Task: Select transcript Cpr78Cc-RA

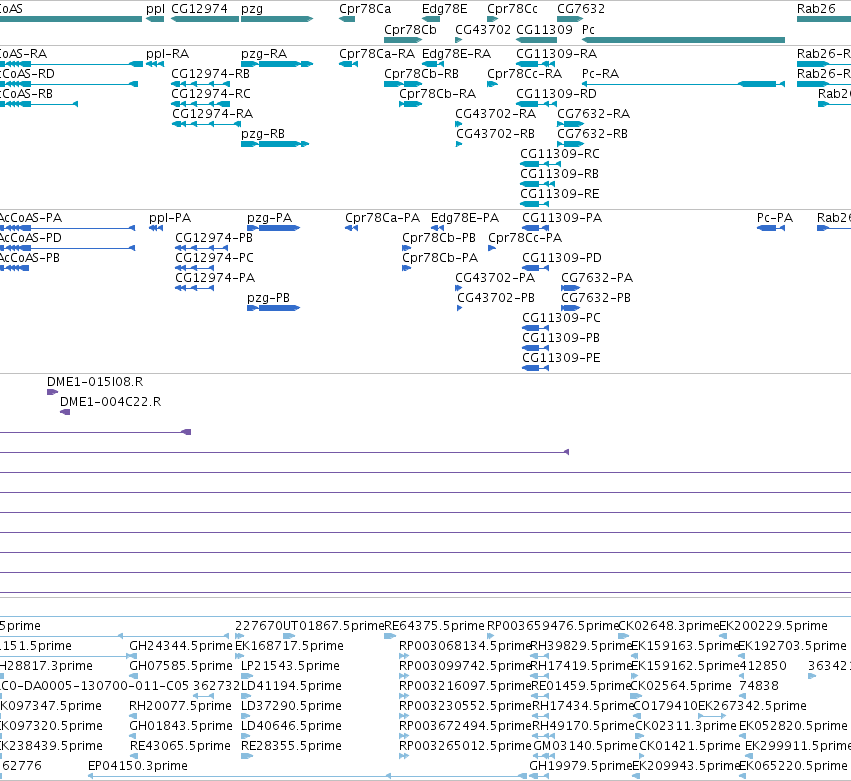Action: [x=525, y=74]
